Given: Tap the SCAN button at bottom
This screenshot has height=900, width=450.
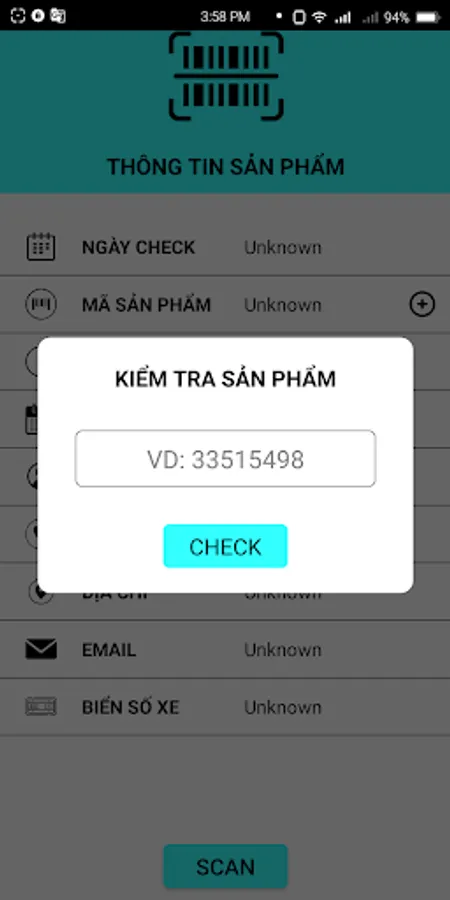Looking at the screenshot, I should pyautogui.click(x=225, y=866).
